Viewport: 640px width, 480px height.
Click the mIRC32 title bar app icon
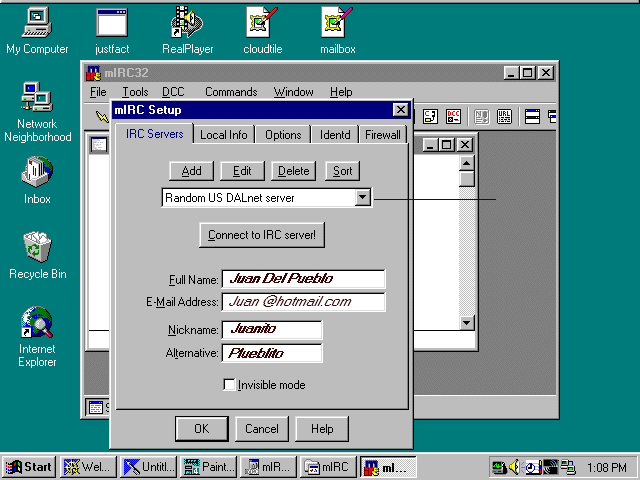[93, 73]
